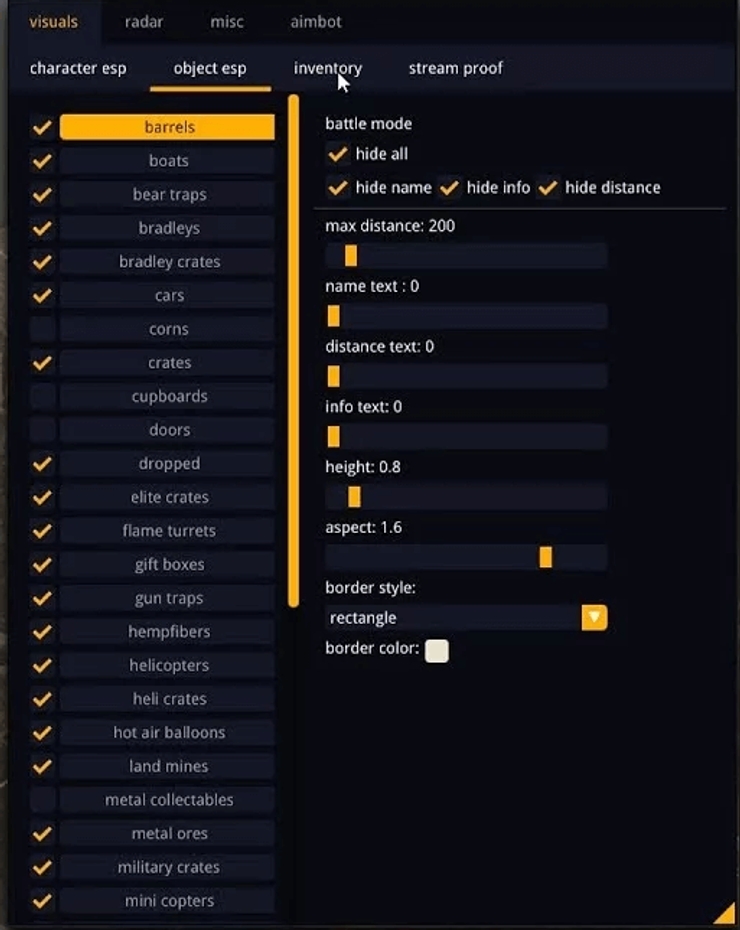This screenshot has height=930, width=740.
Task: Open the aimbot tab
Action: point(315,21)
